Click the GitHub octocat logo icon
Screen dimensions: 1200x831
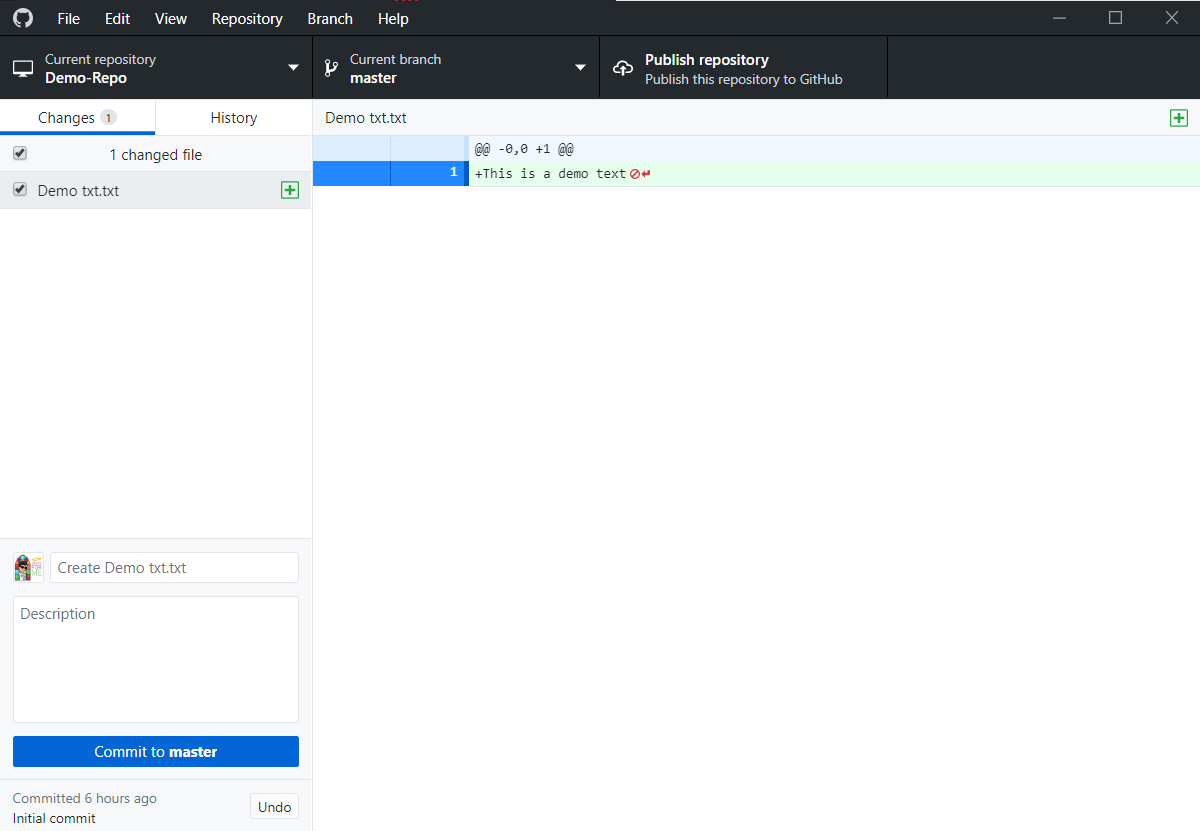pyautogui.click(x=22, y=17)
